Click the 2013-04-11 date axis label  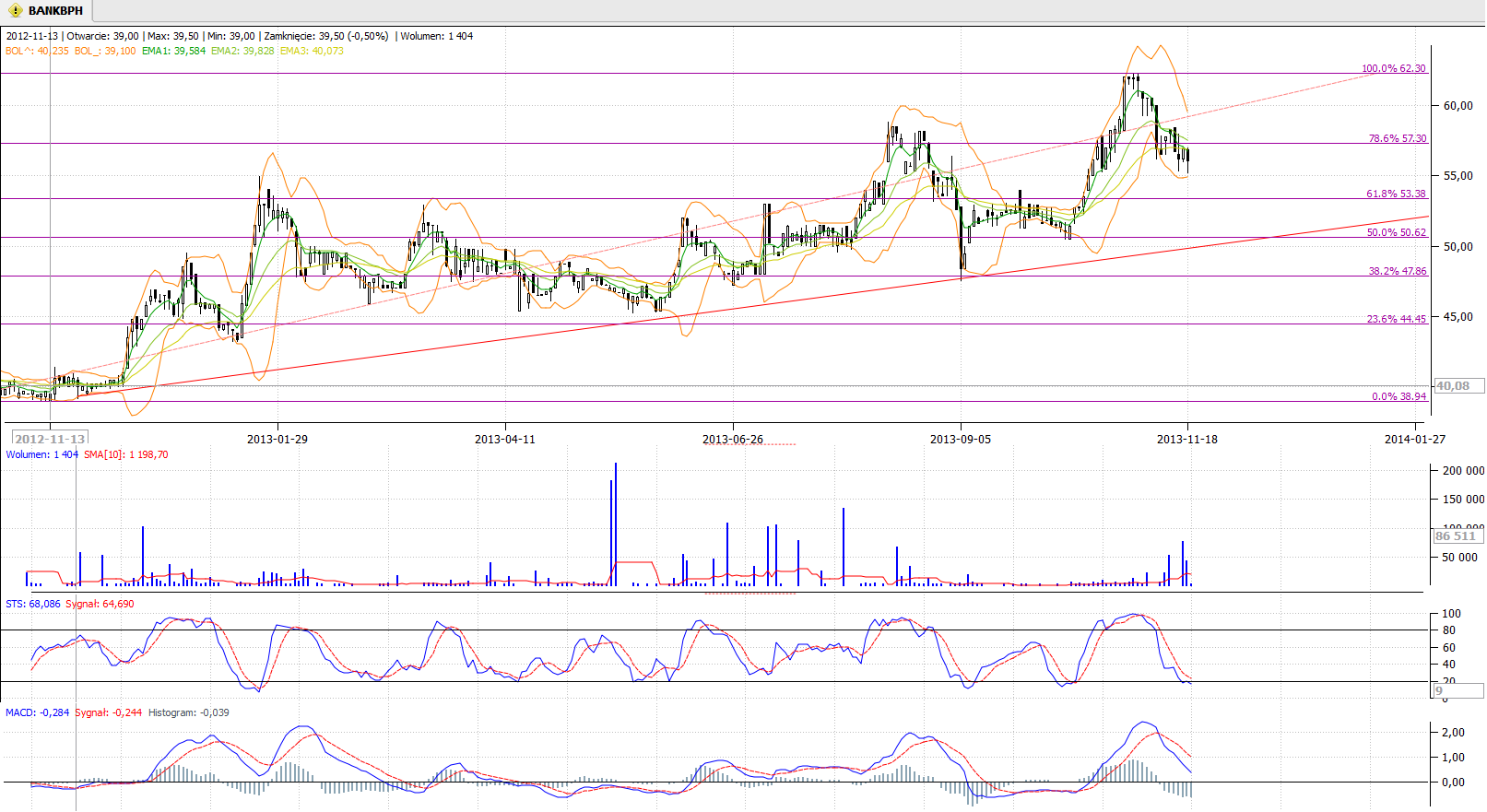click(x=505, y=439)
